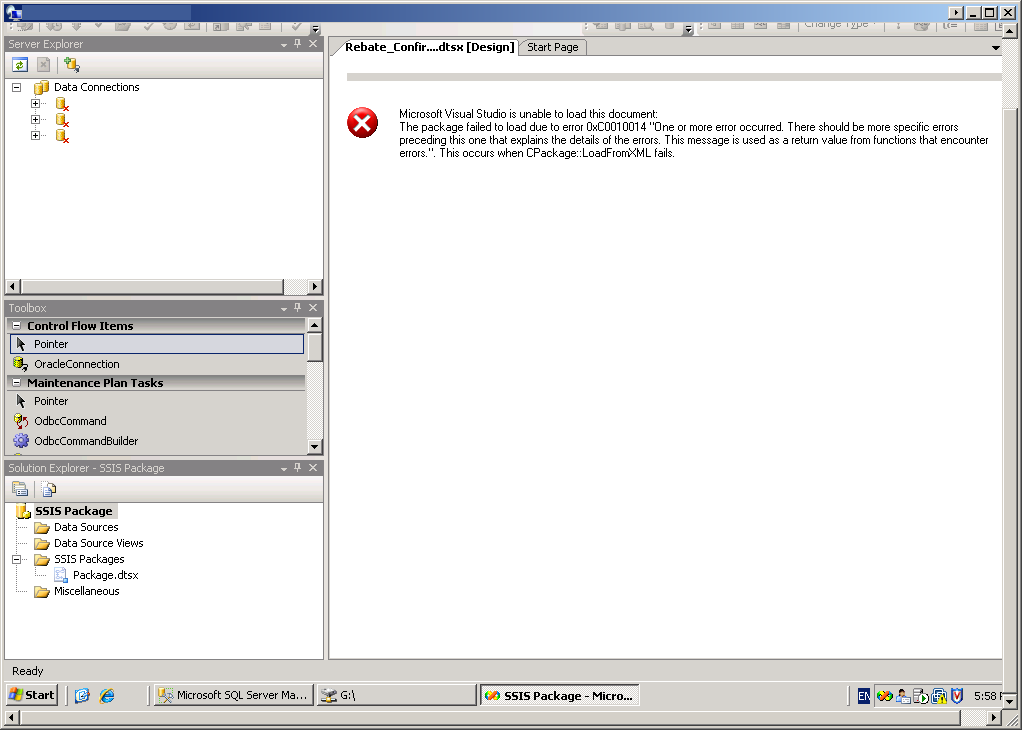Image resolution: width=1022 pixels, height=730 pixels.
Task: Expand the second data connection
Action: click(35, 119)
